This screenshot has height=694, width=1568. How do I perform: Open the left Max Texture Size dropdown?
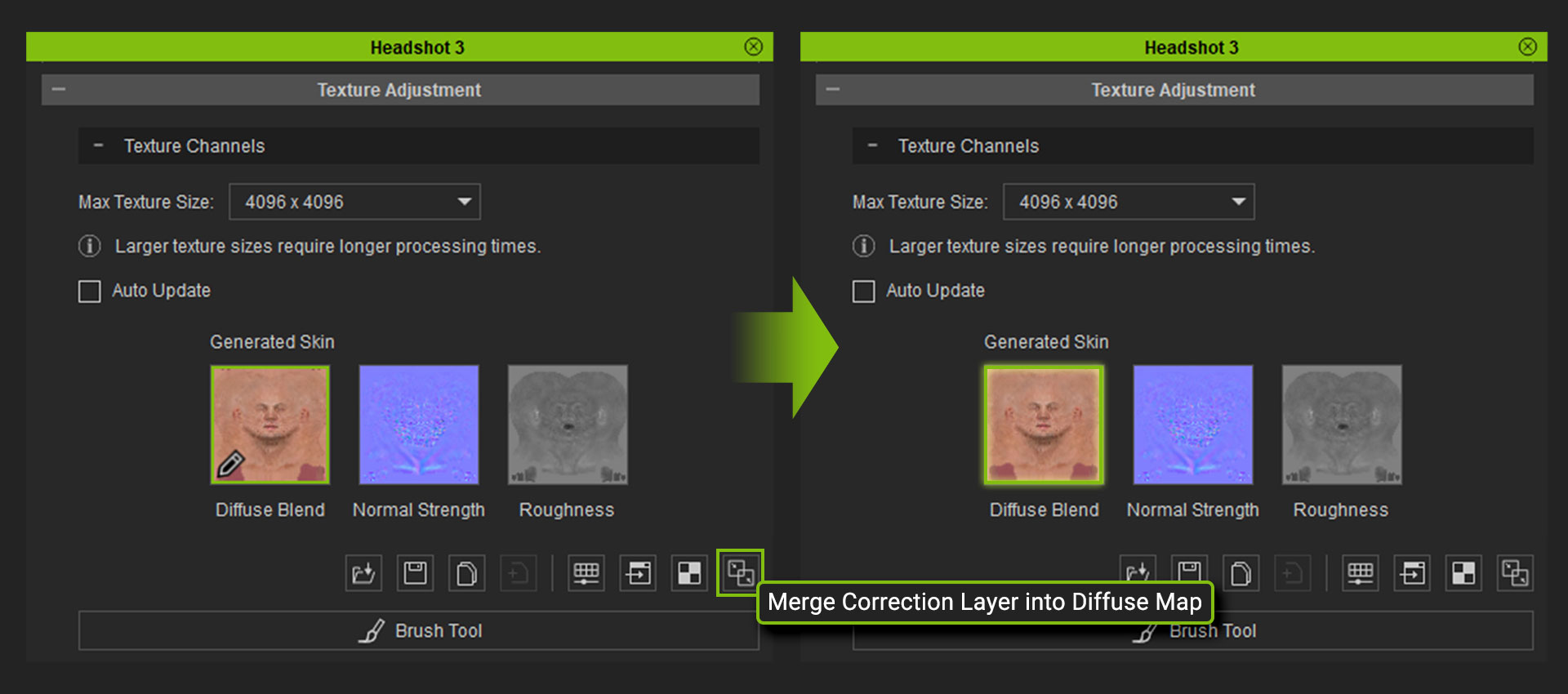click(x=354, y=202)
